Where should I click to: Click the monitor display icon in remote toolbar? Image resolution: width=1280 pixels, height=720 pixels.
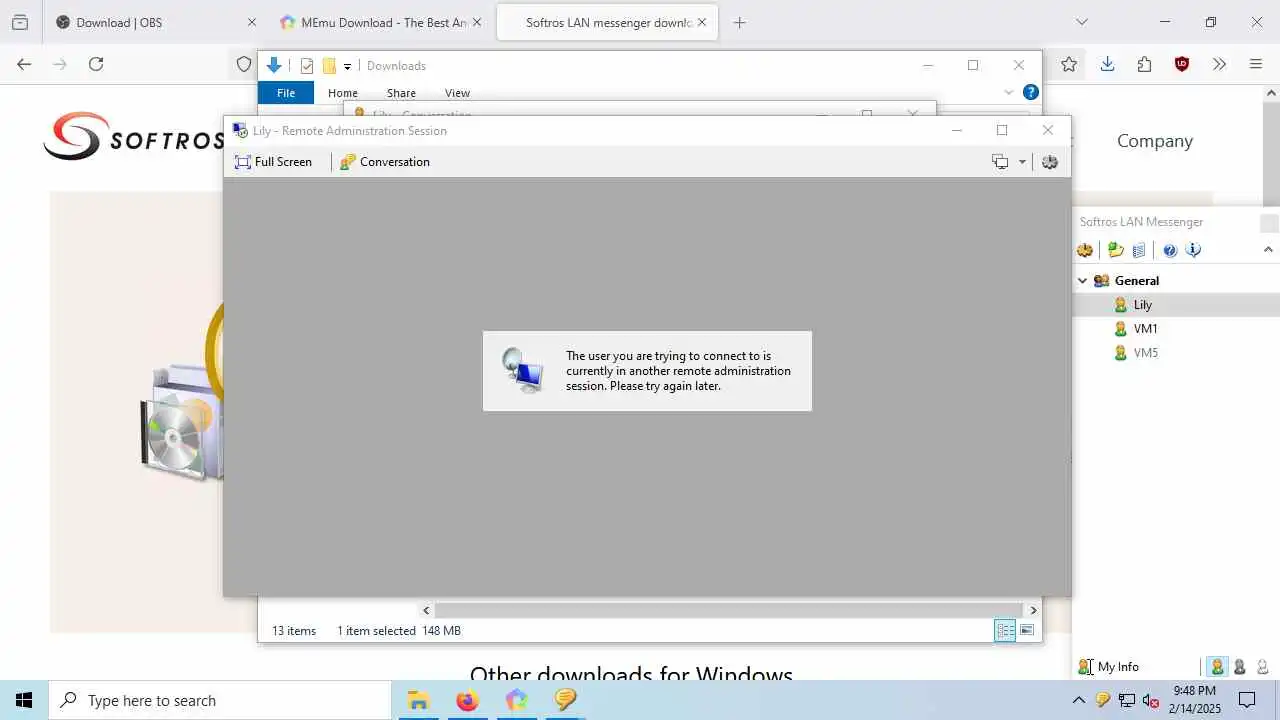[1000, 162]
